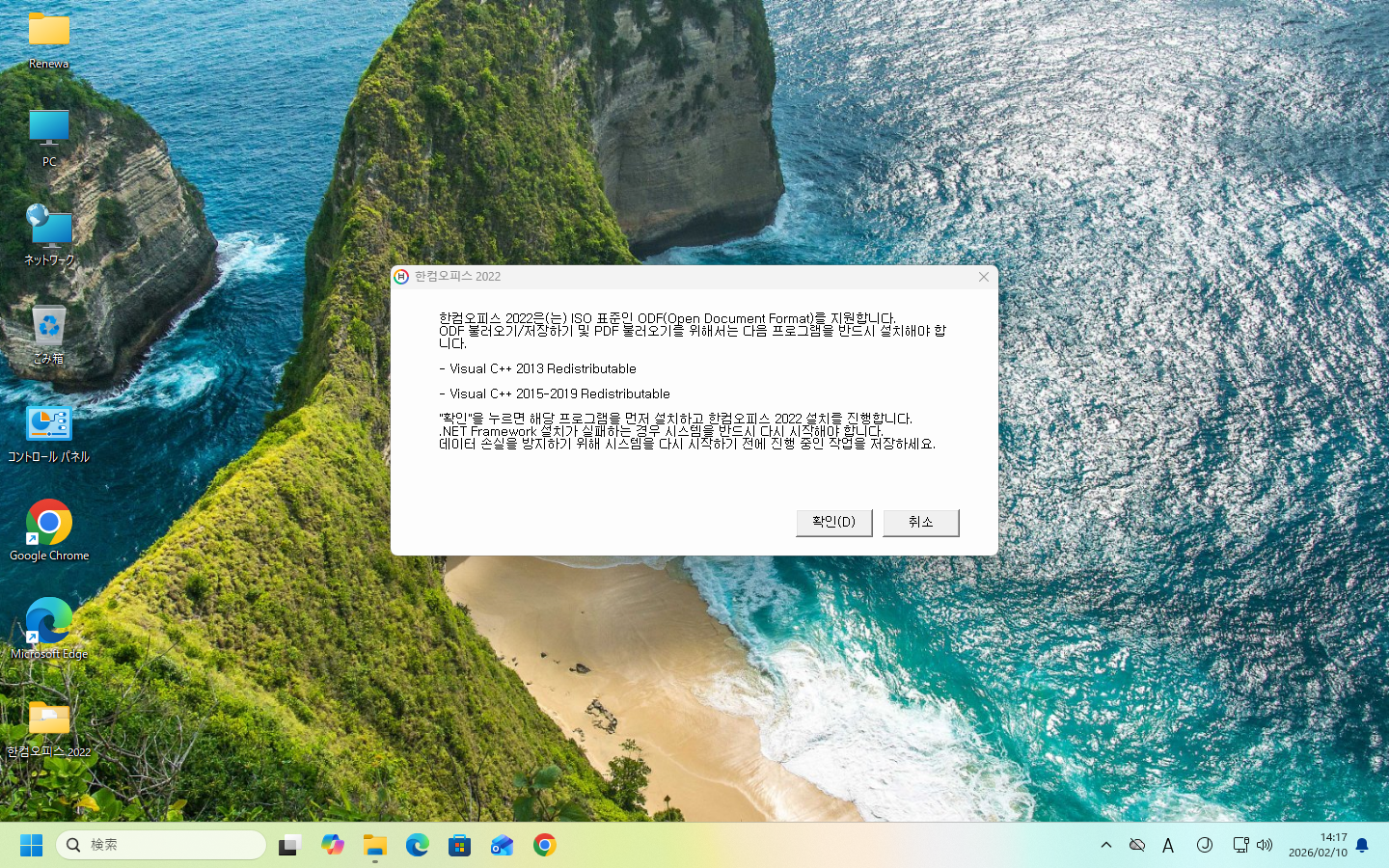Launch Copilot from the taskbar
The height and width of the screenshot is (868, 1389).
332,845
